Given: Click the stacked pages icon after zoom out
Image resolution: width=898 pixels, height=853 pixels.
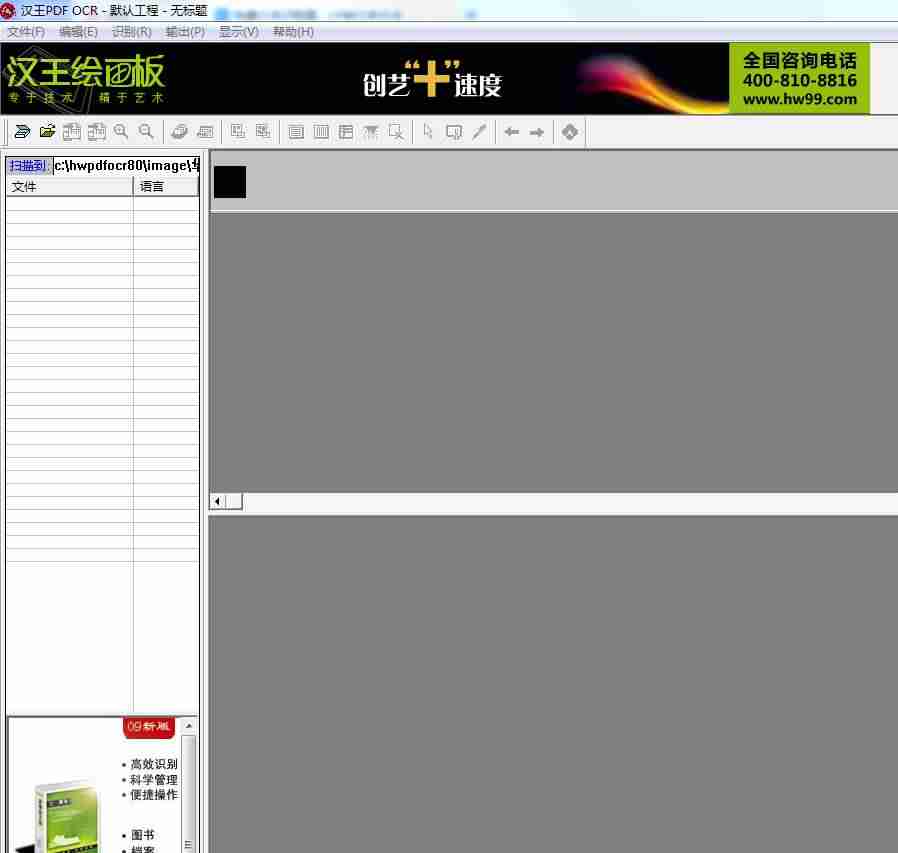Looking at the screenshot, I should pos(180,132).
